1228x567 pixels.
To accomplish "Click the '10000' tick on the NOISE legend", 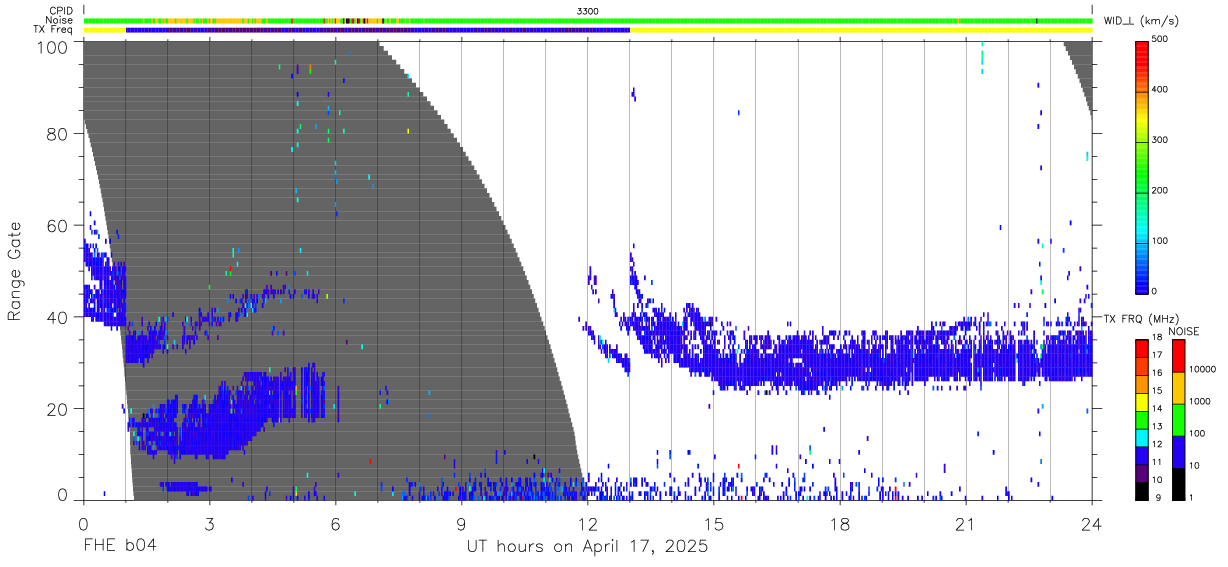I will point(1203,371).
